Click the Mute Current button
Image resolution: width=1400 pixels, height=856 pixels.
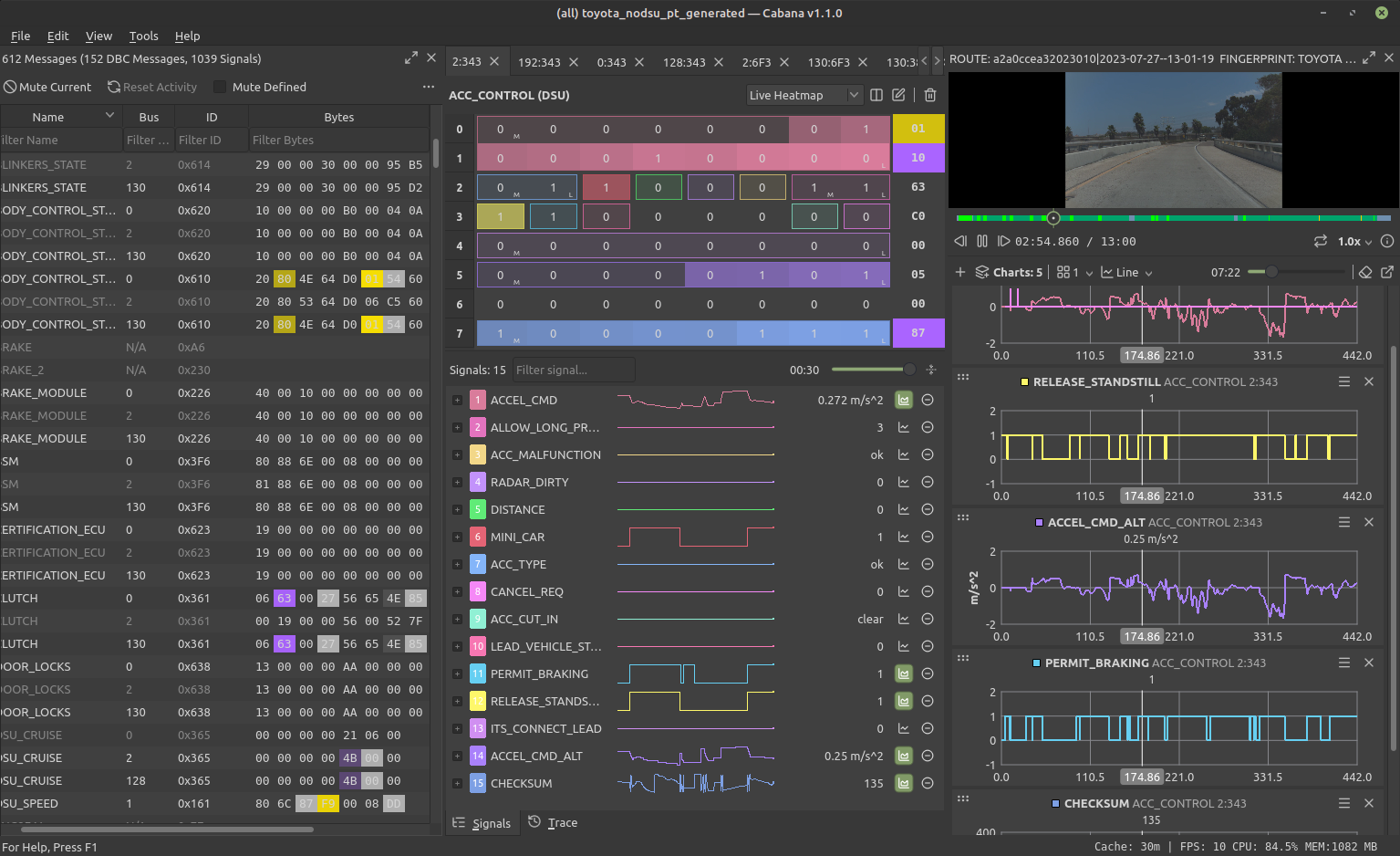click(x=47, y=87)
